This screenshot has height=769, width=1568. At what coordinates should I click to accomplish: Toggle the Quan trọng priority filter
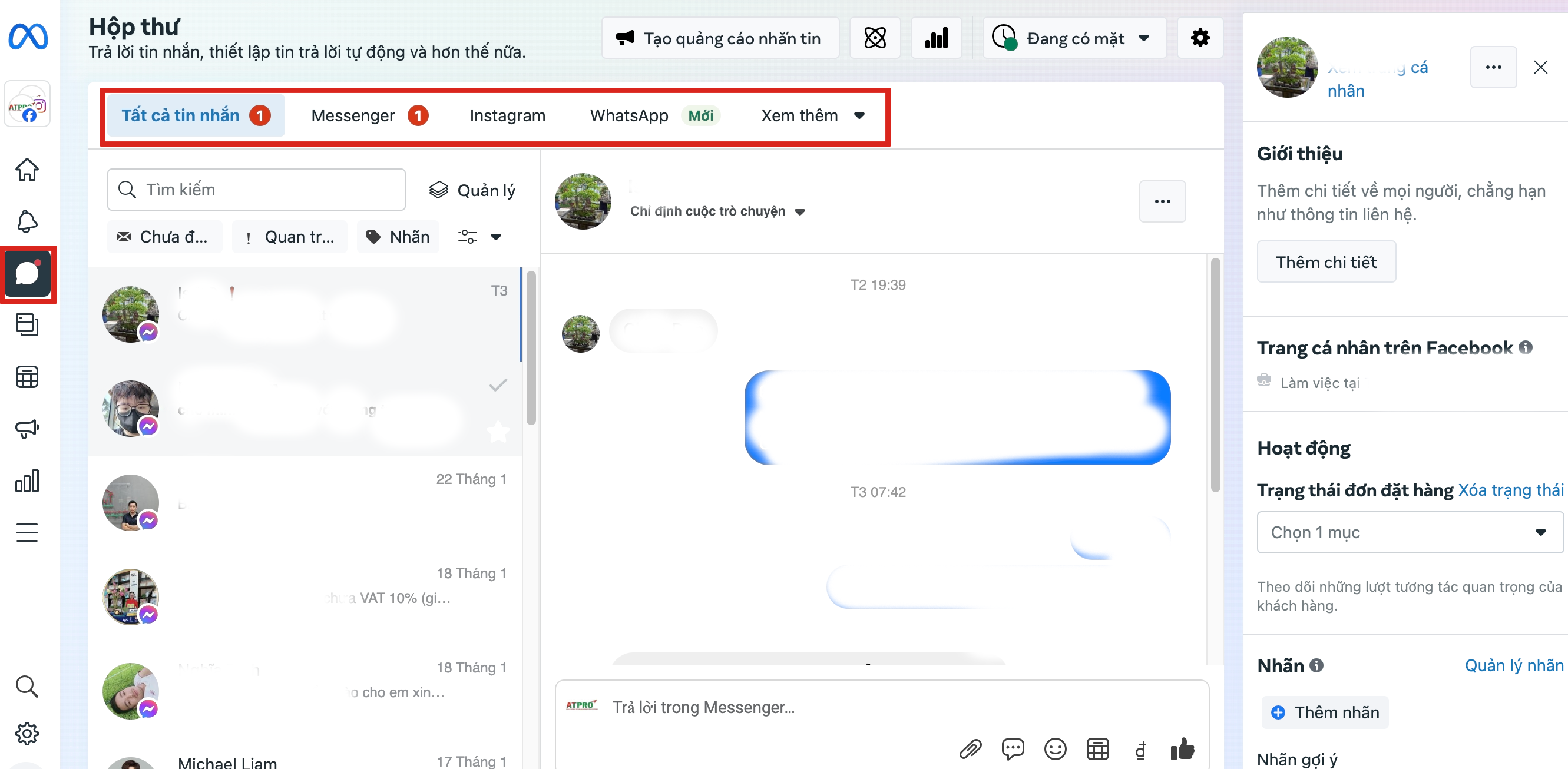click(x=290, y=237)
